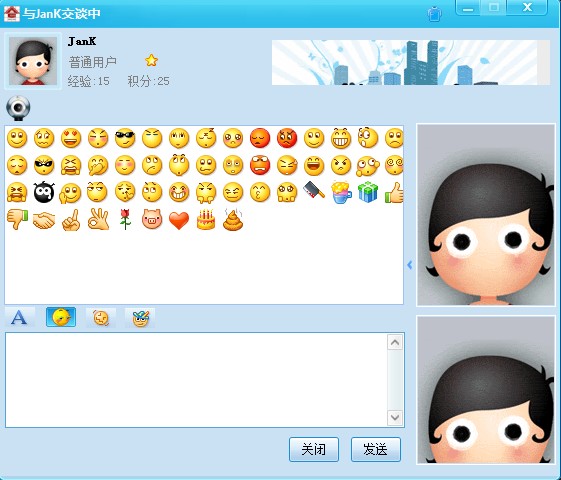Viewport: 561px width, 480px height.
Task: Select the red rose emoticon
Action: [x=125, y=219]
